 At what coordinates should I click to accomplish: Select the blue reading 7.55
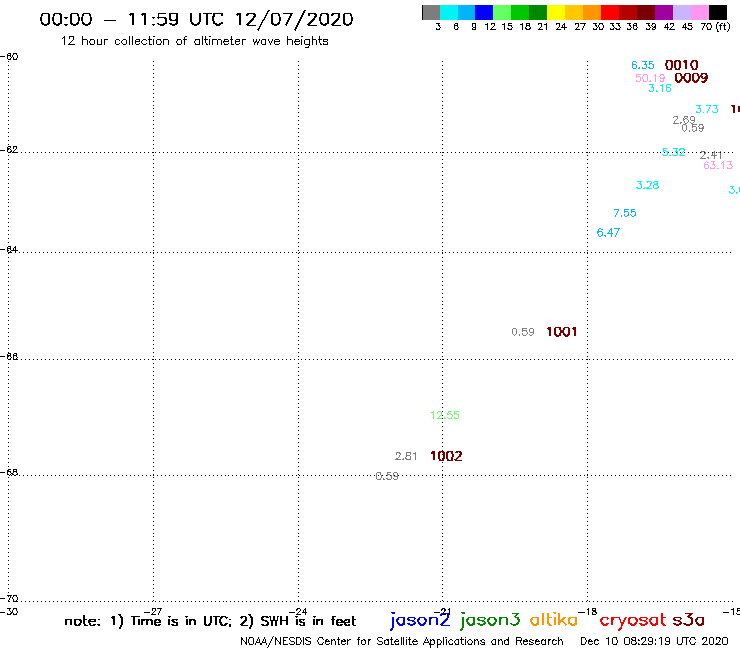[x=625, y=213]
